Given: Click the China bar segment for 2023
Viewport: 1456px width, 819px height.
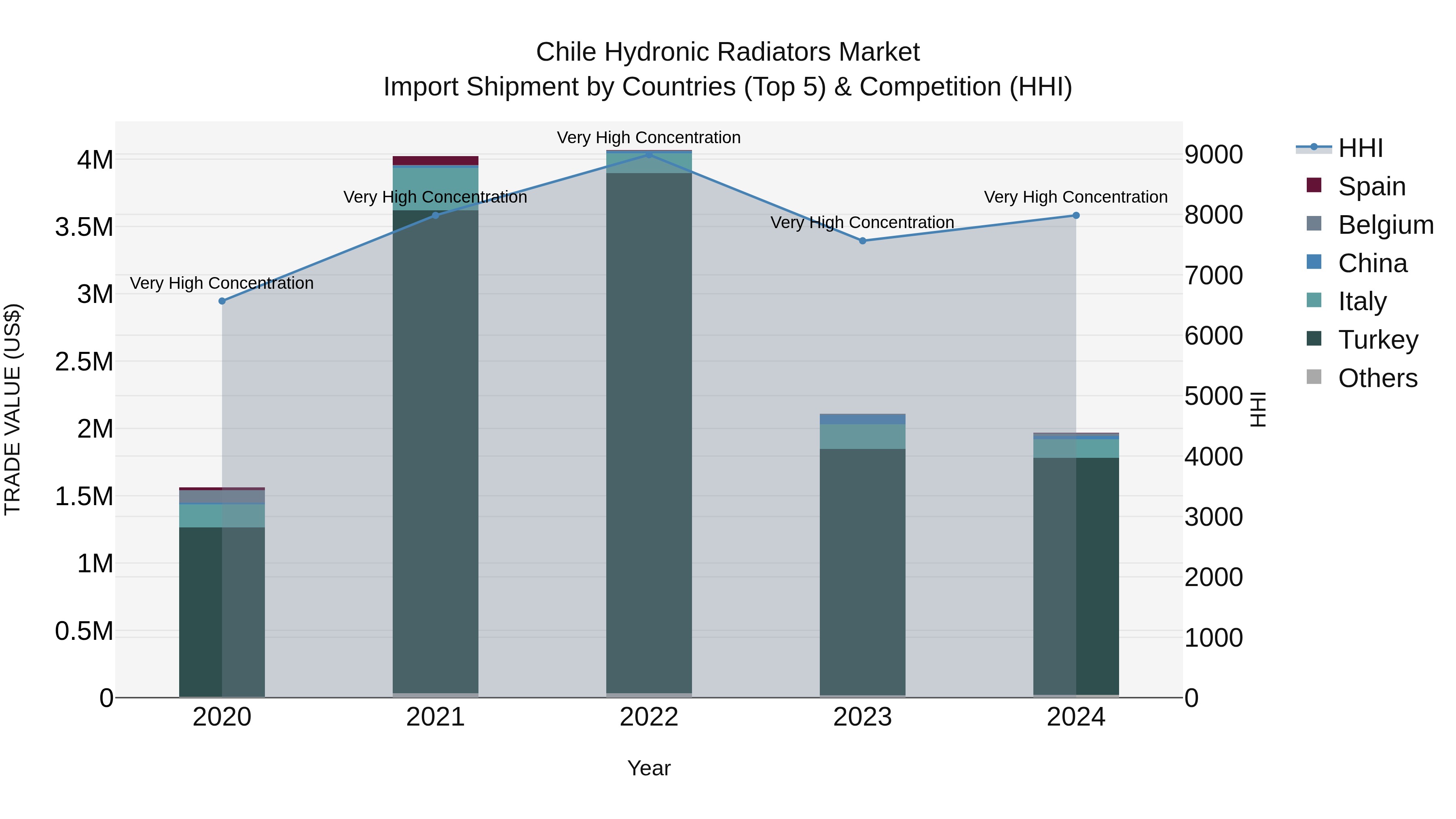Looking at the screenshot, I should [x=863, y=419].
